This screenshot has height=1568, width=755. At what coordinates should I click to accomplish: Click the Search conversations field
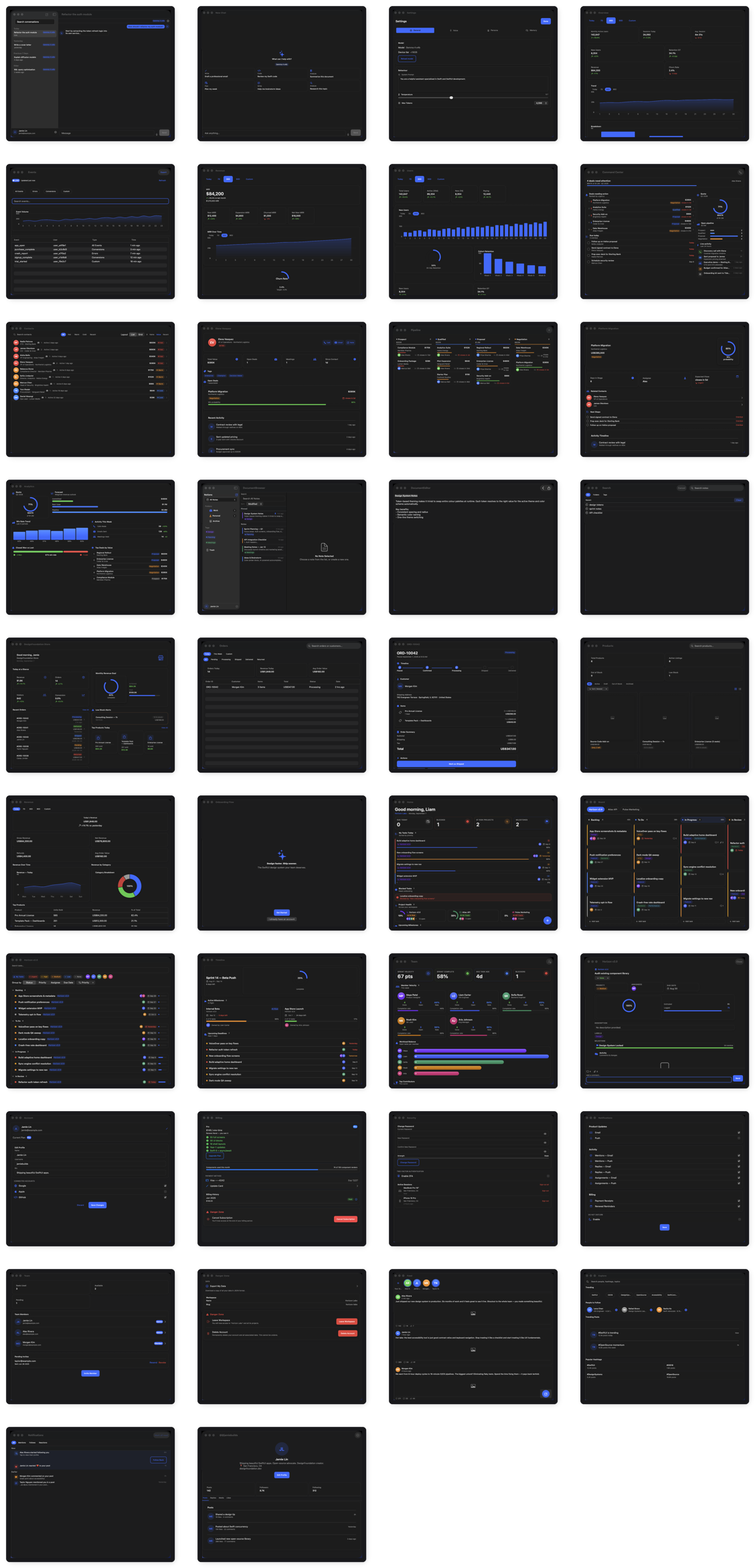(x=35, y=21)
